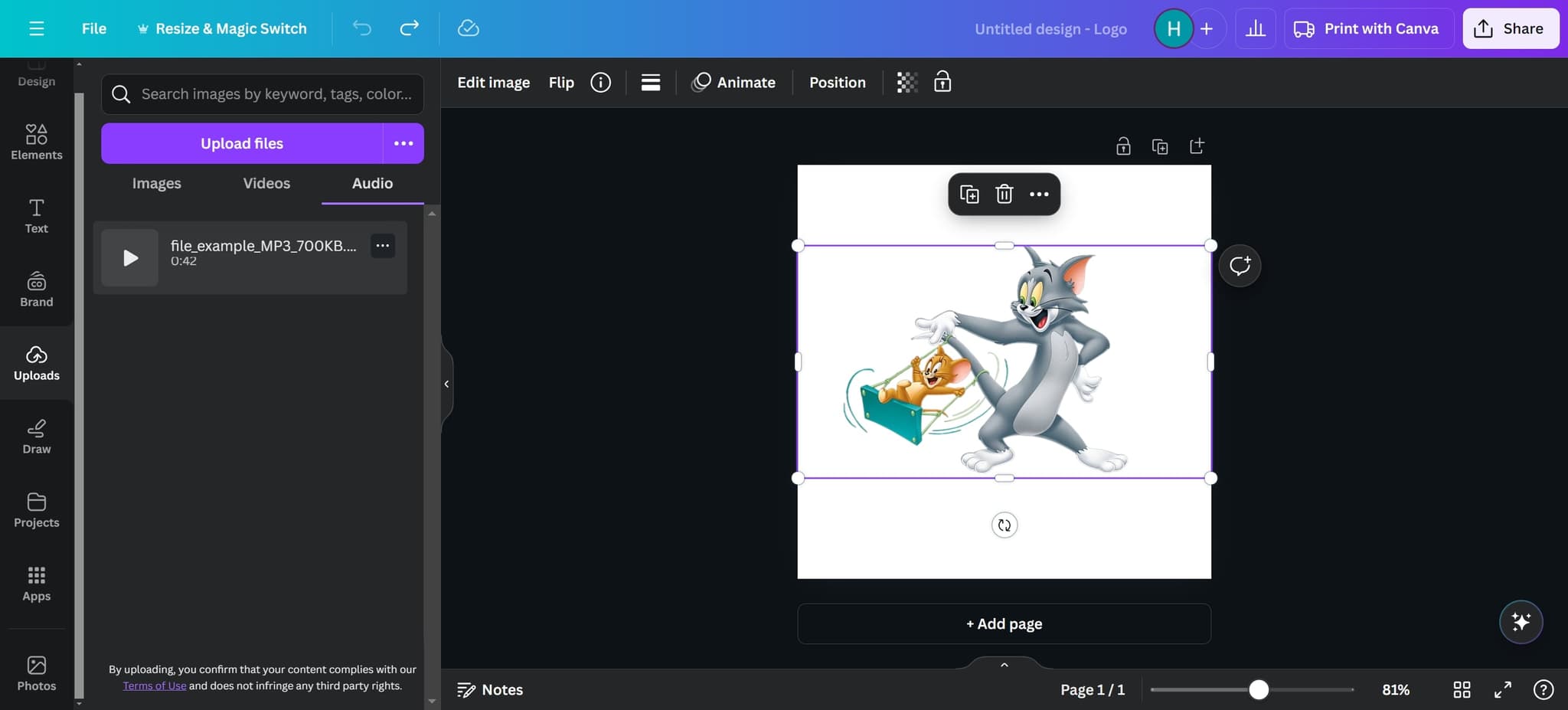Toggle fullscreen presentation mode
1568x710 pixels.
[x=1503, y=689]
